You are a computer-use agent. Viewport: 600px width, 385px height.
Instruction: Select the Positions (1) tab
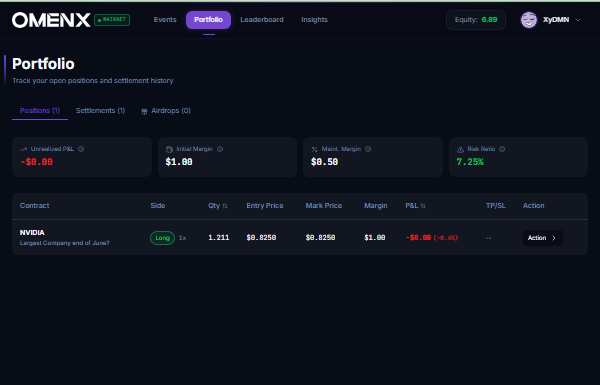click(x=40, y=111)
